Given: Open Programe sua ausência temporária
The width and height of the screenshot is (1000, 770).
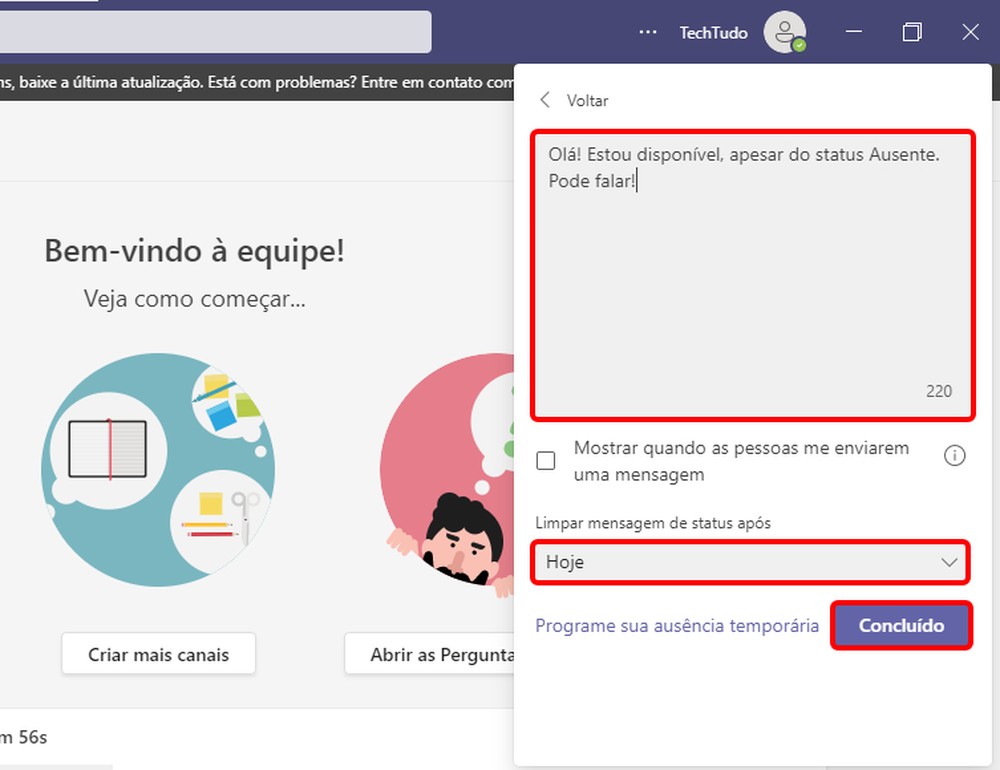Looking at the screenshot, I should click(x=677, y=625).
